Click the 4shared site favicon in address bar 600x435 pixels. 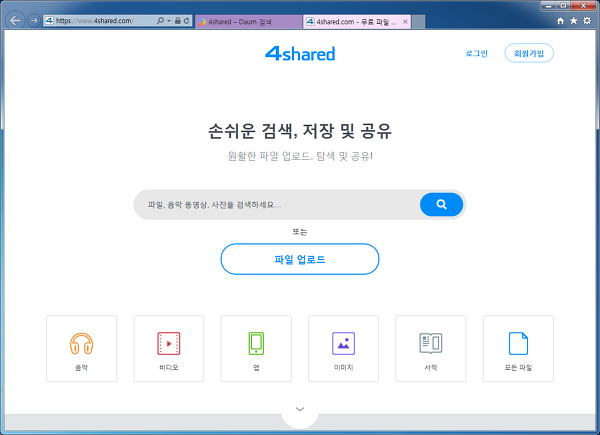coord(49,21)
